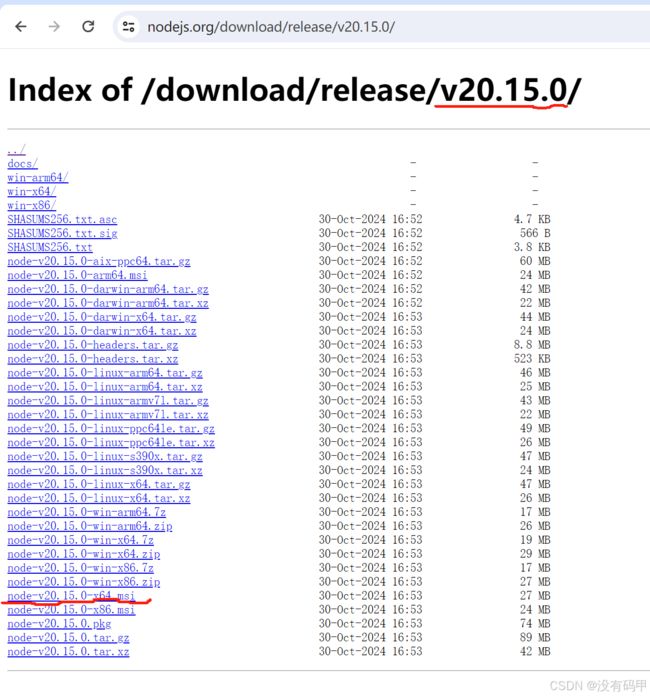Click the browser forward arrow
The image size is (650, 696).
[x=54, y=27]
